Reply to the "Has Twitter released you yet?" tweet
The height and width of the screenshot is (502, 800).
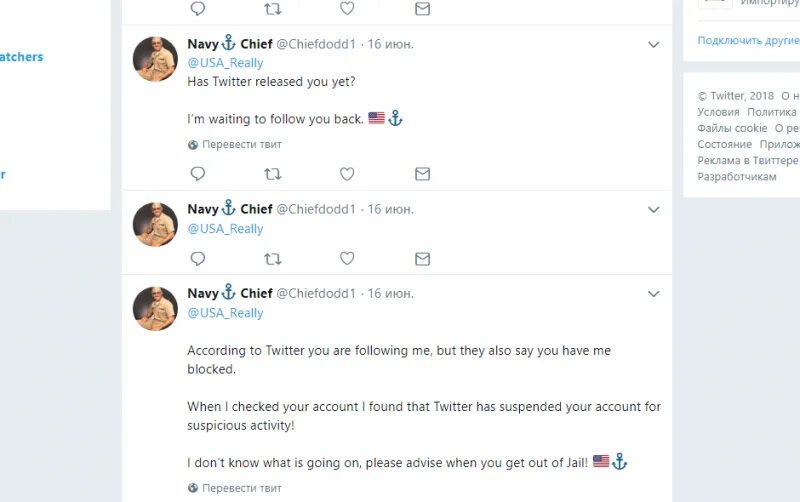pos(198,174)
